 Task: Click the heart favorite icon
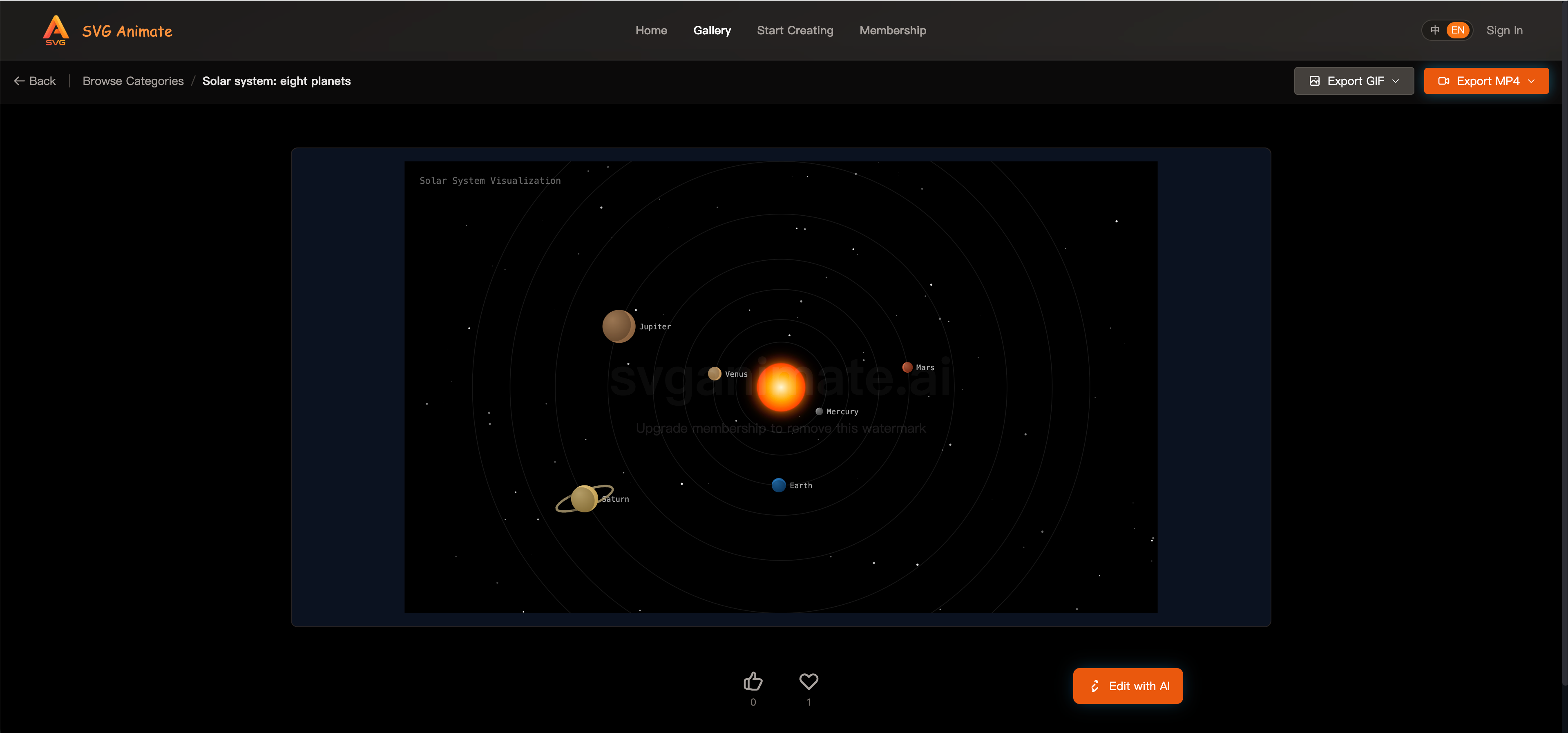809,682
